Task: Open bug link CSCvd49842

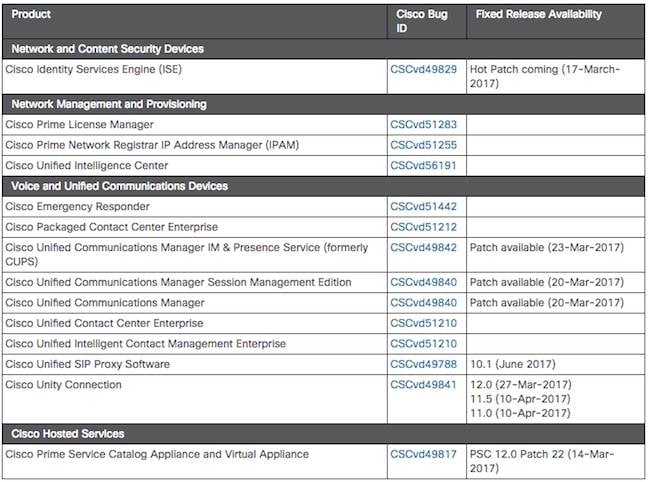Action: coord(423,248)
